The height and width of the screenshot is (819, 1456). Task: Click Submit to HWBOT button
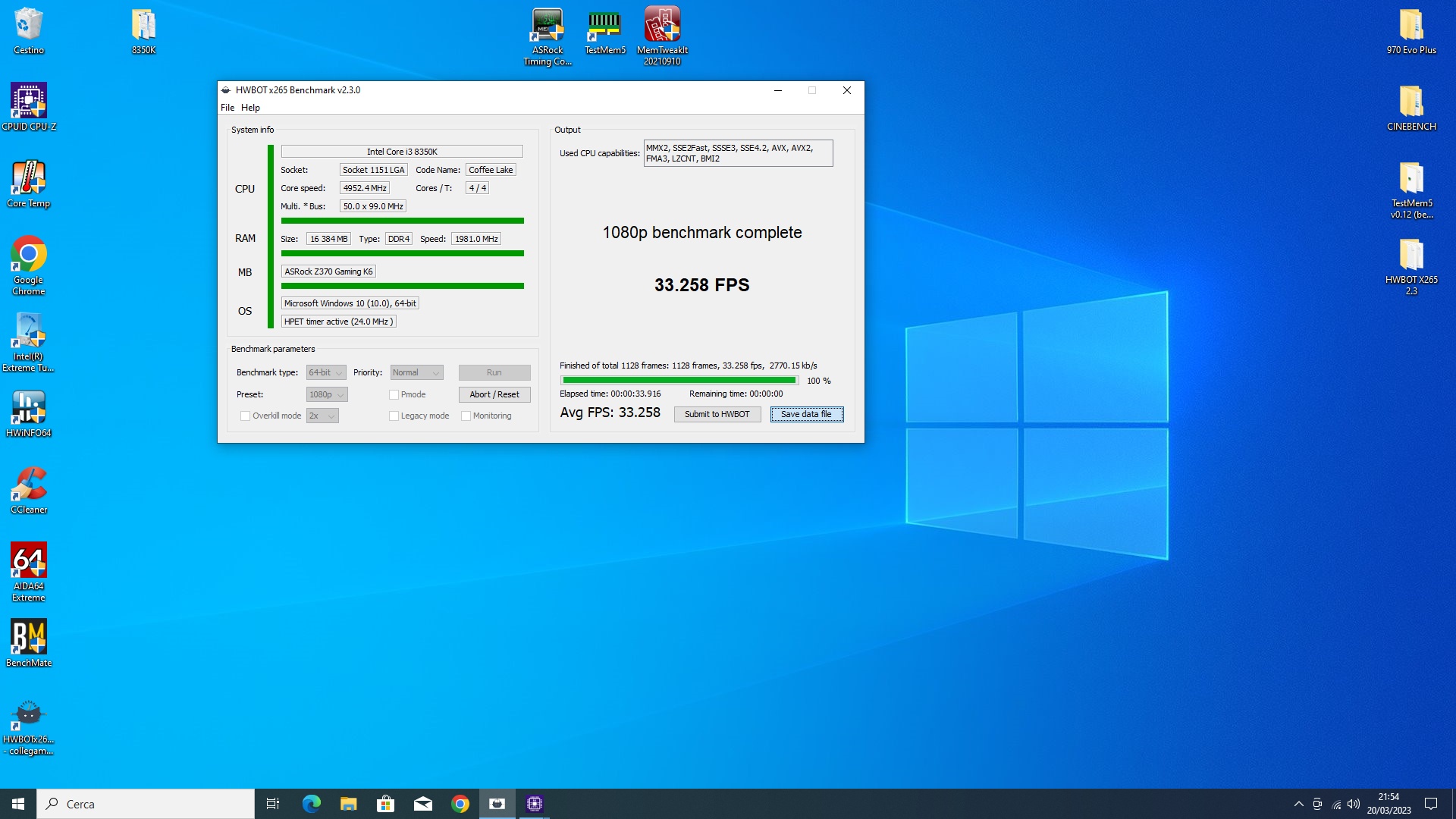717,414
